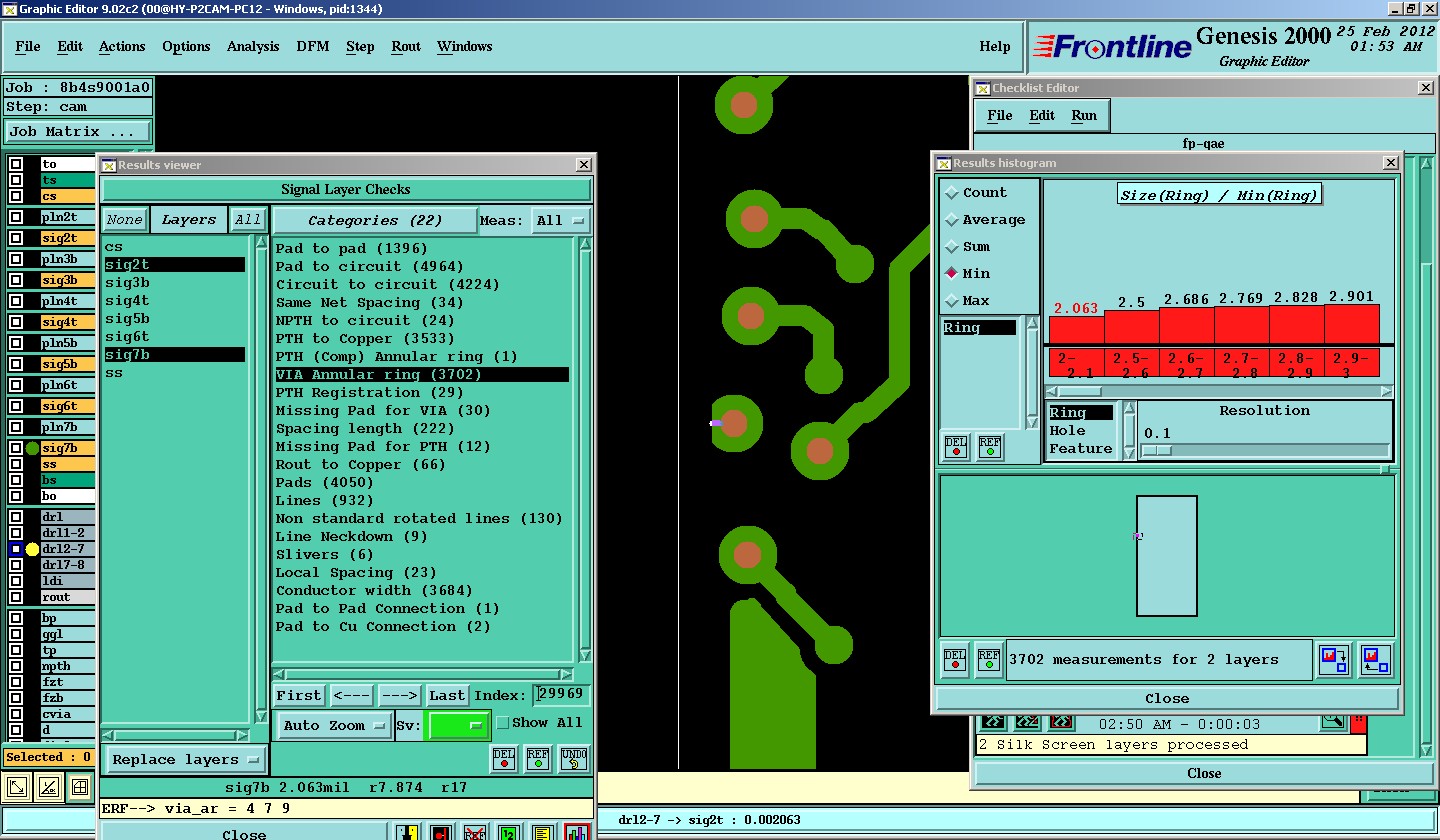1440x840 pixels.
Task: Open the green Sv: dropdown
Action: coord(458,725)
